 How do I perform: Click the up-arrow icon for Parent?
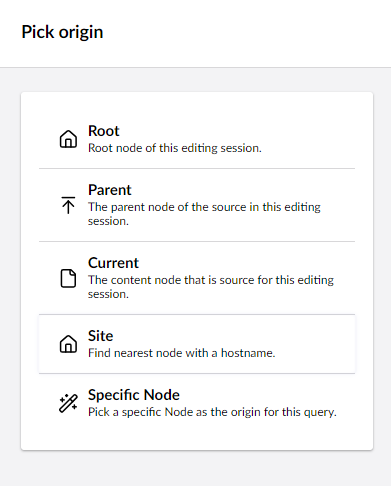click(x=68, y=205)
